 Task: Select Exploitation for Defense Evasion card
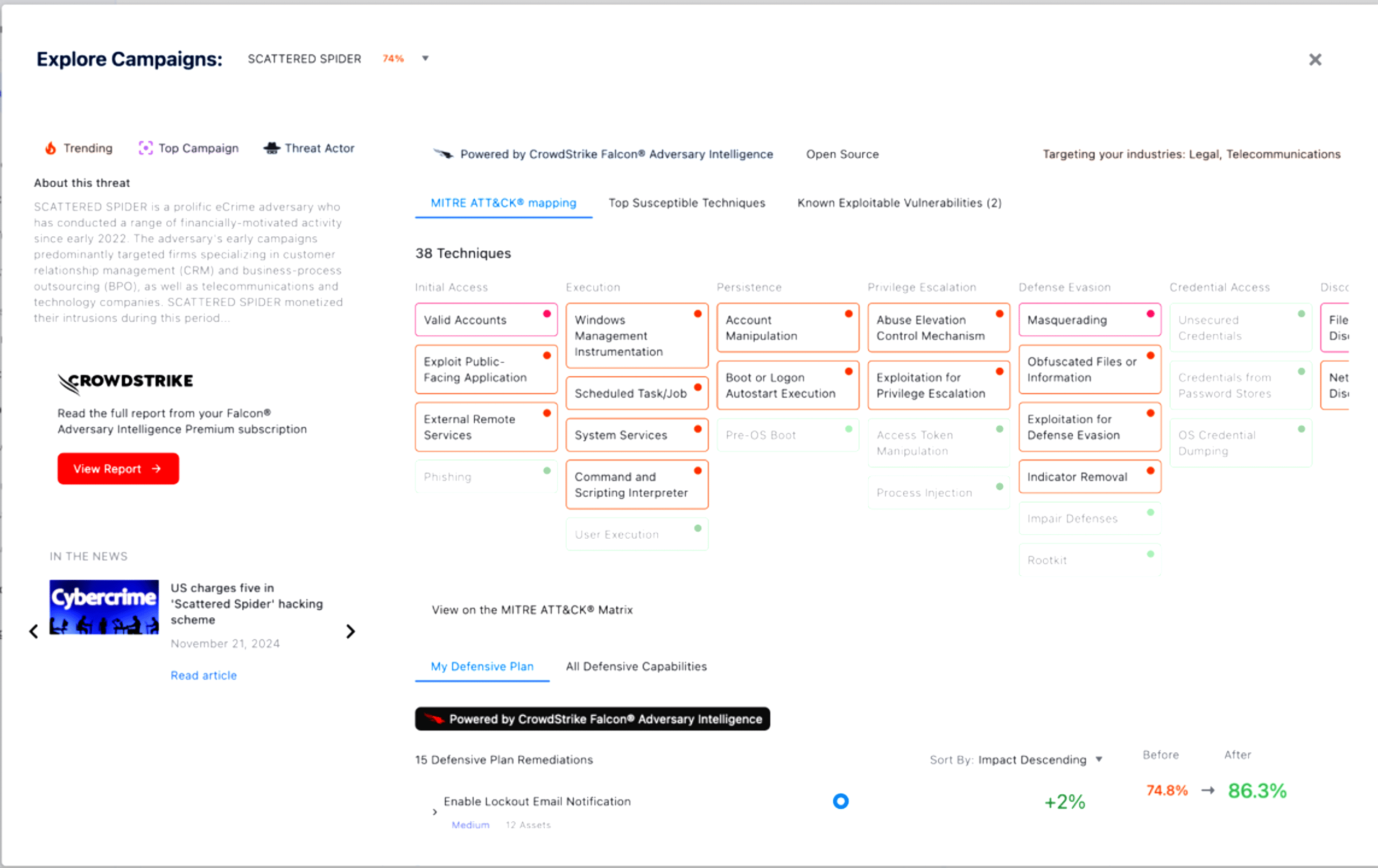point(1090,427)
